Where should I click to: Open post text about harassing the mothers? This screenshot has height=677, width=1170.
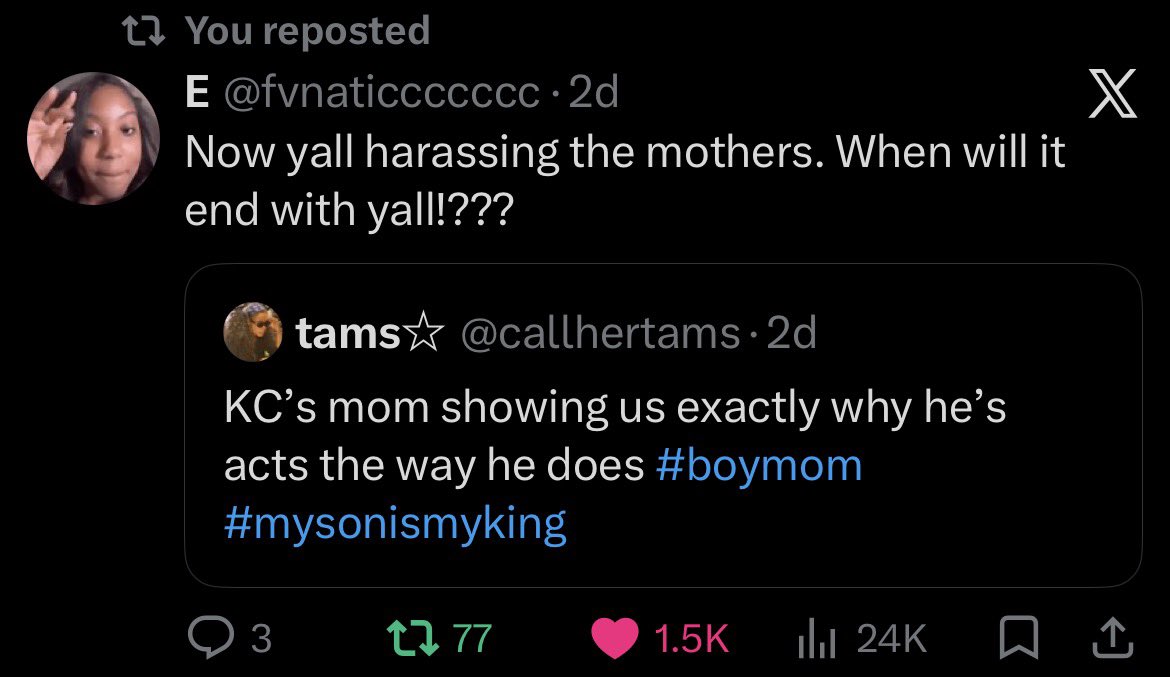pyautogui.click(x=625, y=181)
